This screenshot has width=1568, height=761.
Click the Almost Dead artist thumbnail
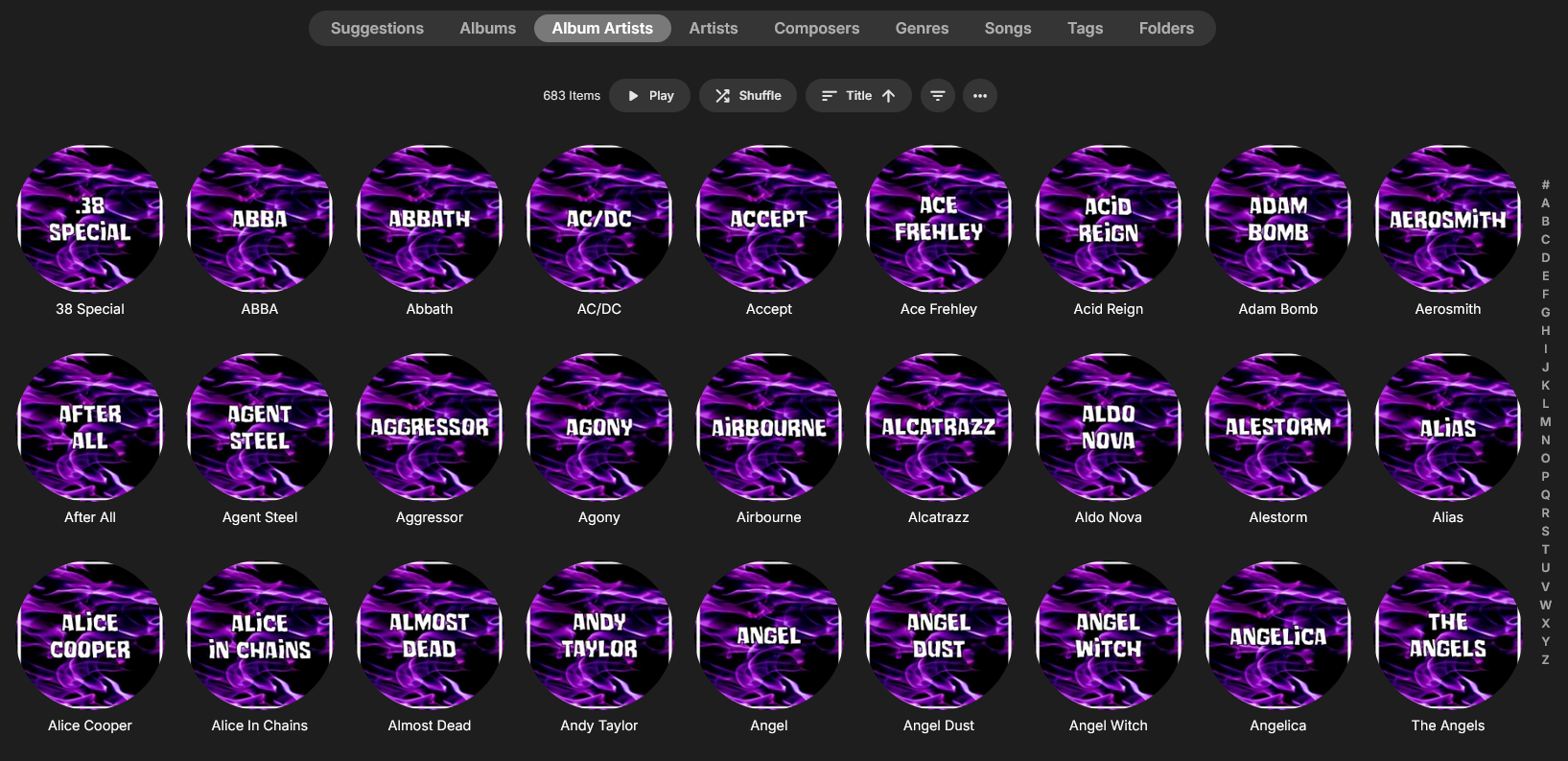pos(430,635)
